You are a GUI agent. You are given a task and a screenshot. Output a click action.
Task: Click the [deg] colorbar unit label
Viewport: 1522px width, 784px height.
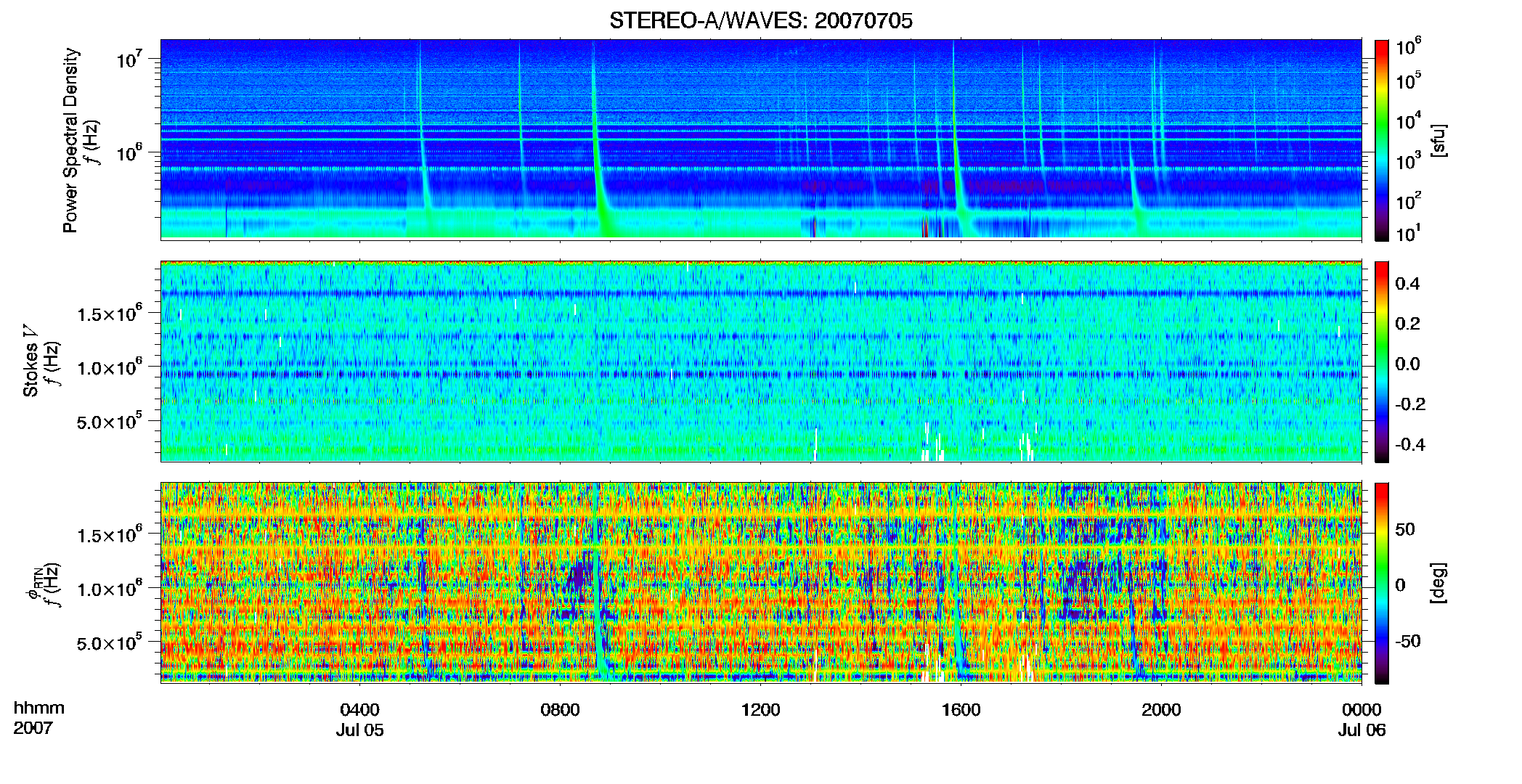1438,582
